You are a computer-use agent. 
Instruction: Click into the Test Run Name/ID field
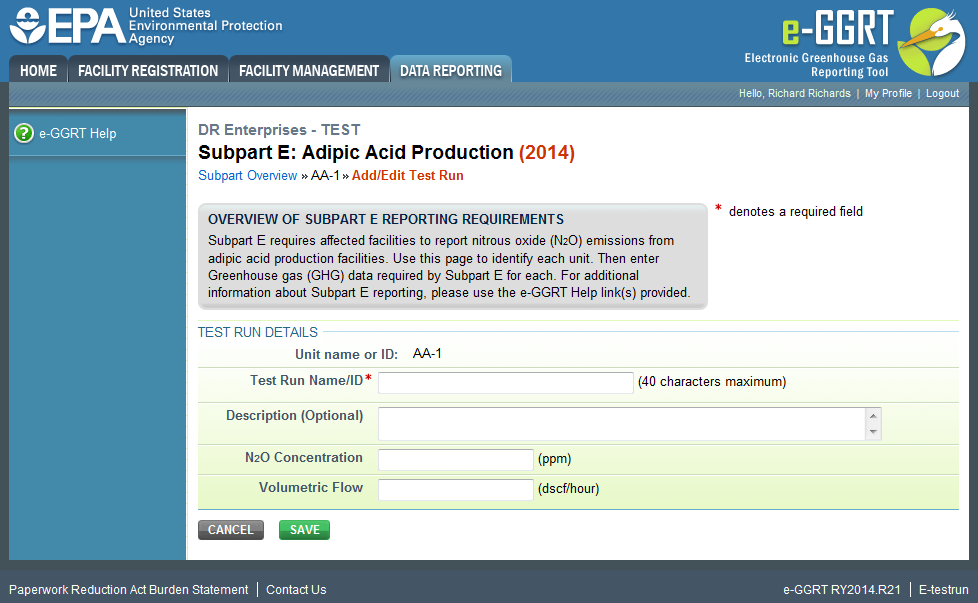point(506,383)
